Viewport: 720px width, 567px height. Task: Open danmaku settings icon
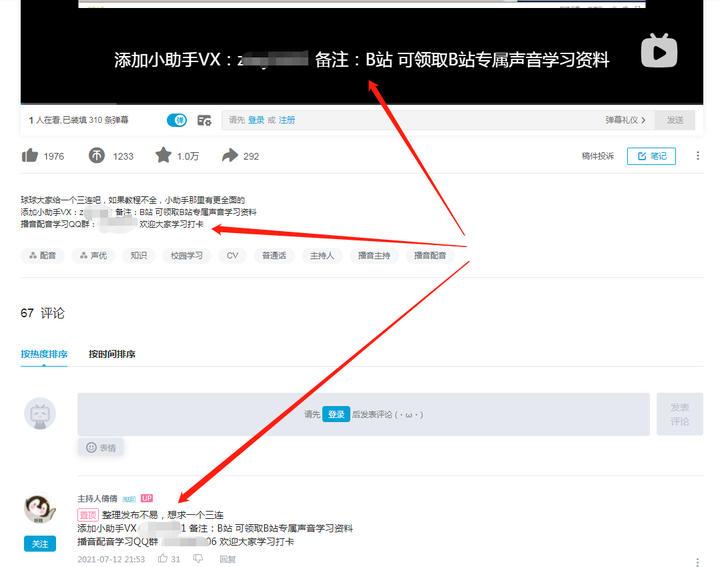(x=204, y=120)
